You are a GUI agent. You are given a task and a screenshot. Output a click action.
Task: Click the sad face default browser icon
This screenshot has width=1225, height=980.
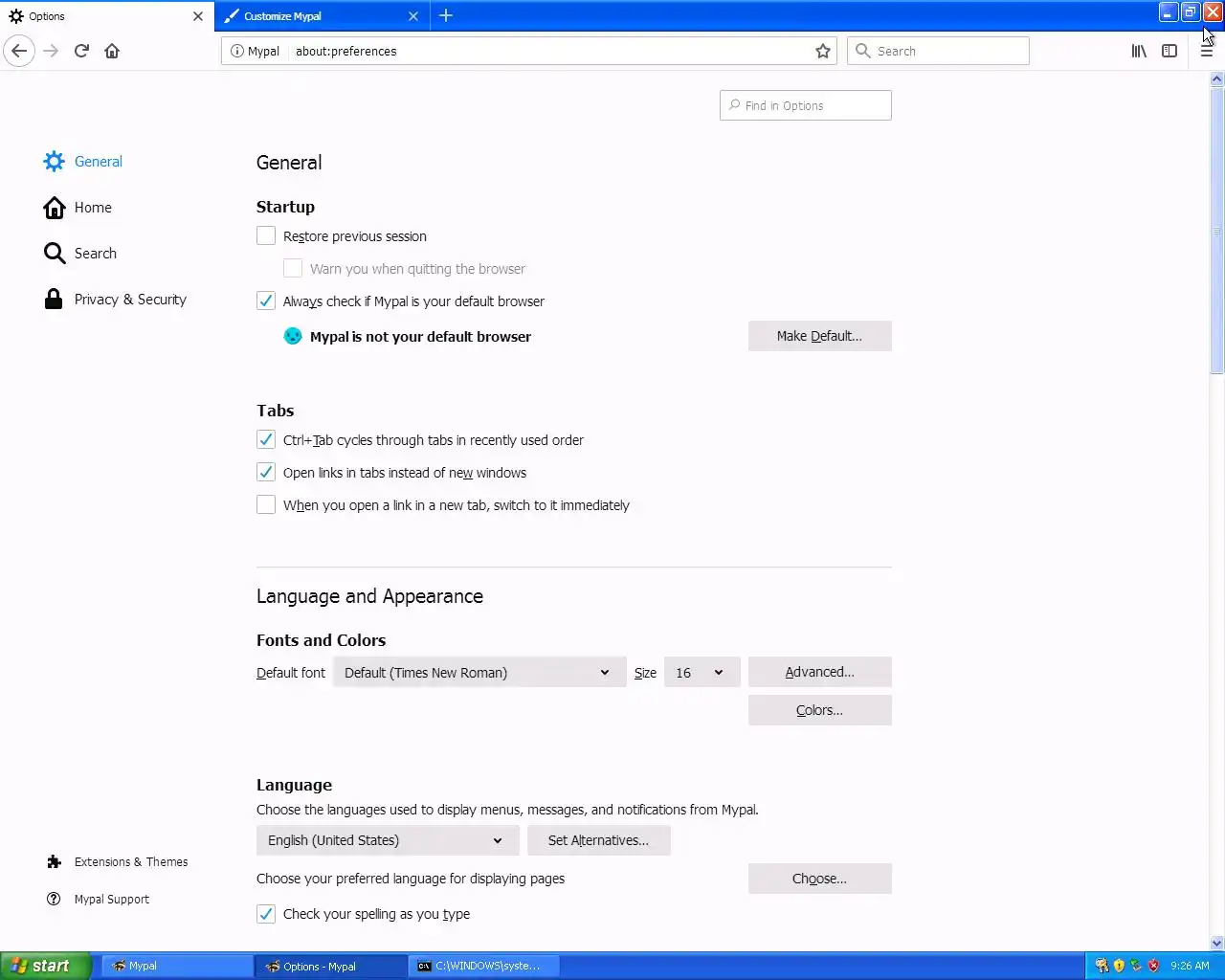[x=293, y=336]
